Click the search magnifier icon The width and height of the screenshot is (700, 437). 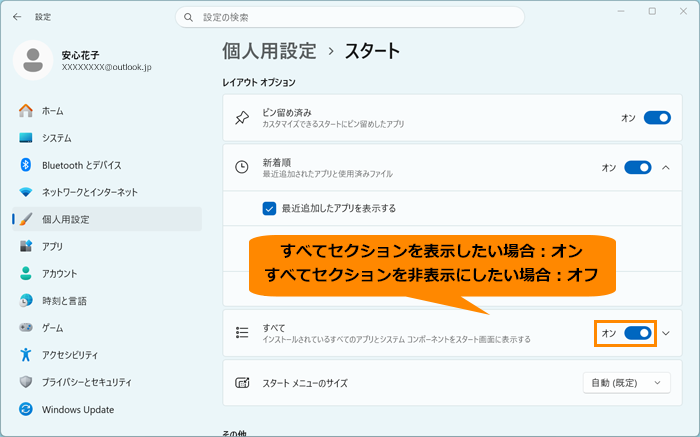188,17
